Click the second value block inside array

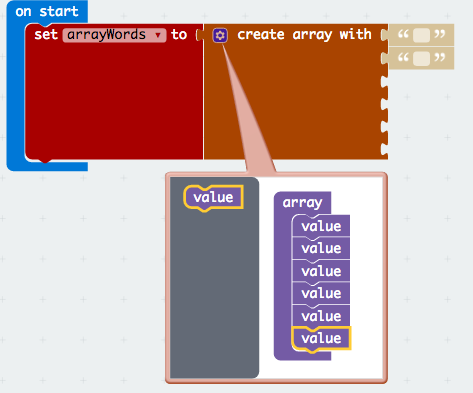tap(321, 249)
